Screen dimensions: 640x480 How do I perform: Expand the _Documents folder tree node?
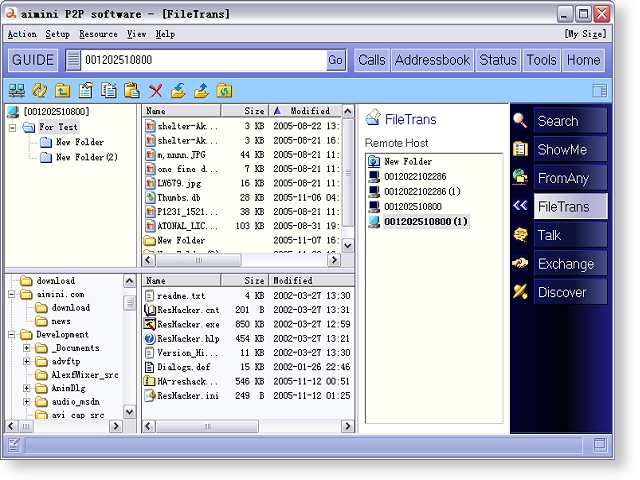[x=26, y=348]
